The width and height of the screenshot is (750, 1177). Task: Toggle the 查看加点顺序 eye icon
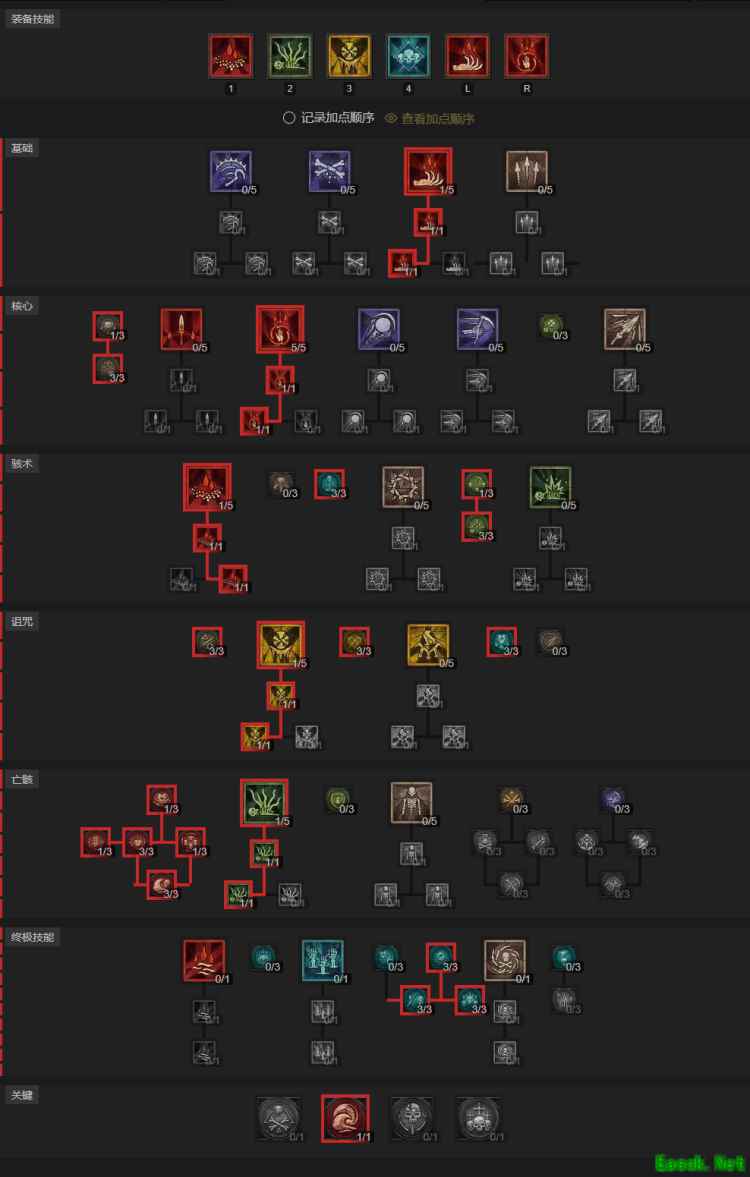coord(390,118)
